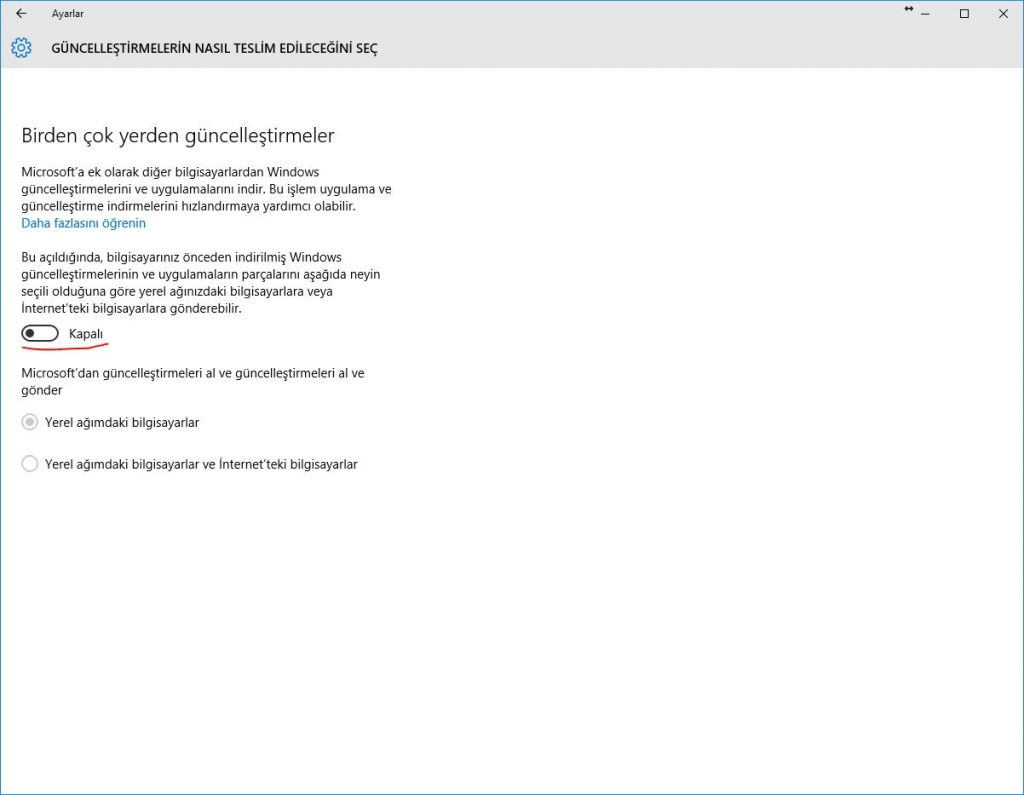
Task: Choose the local network and Internet computers radio button
Action: tap(30, 464)
